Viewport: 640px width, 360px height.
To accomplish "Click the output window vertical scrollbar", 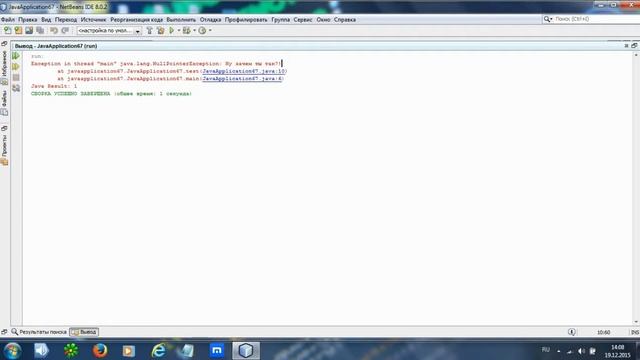I will coord(636,188).
